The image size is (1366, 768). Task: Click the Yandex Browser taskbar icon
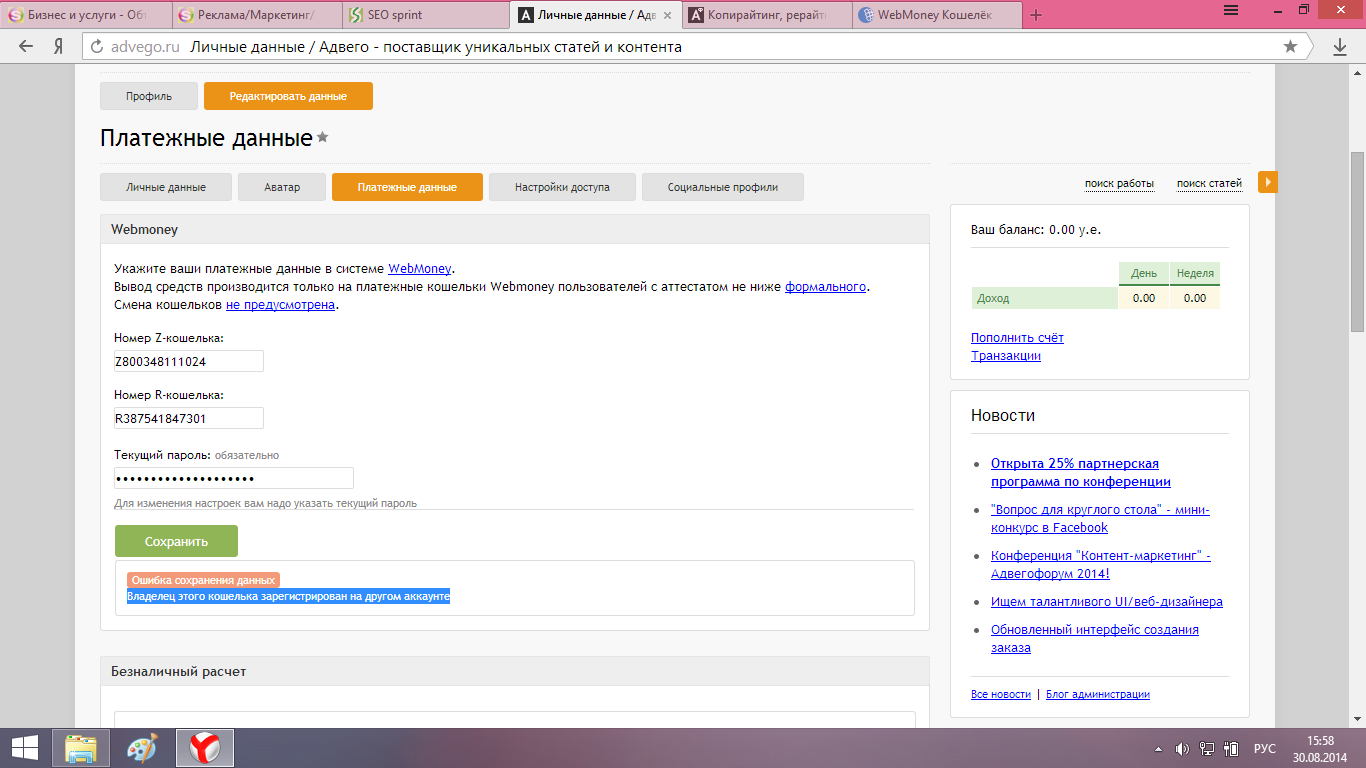[205, 748]
